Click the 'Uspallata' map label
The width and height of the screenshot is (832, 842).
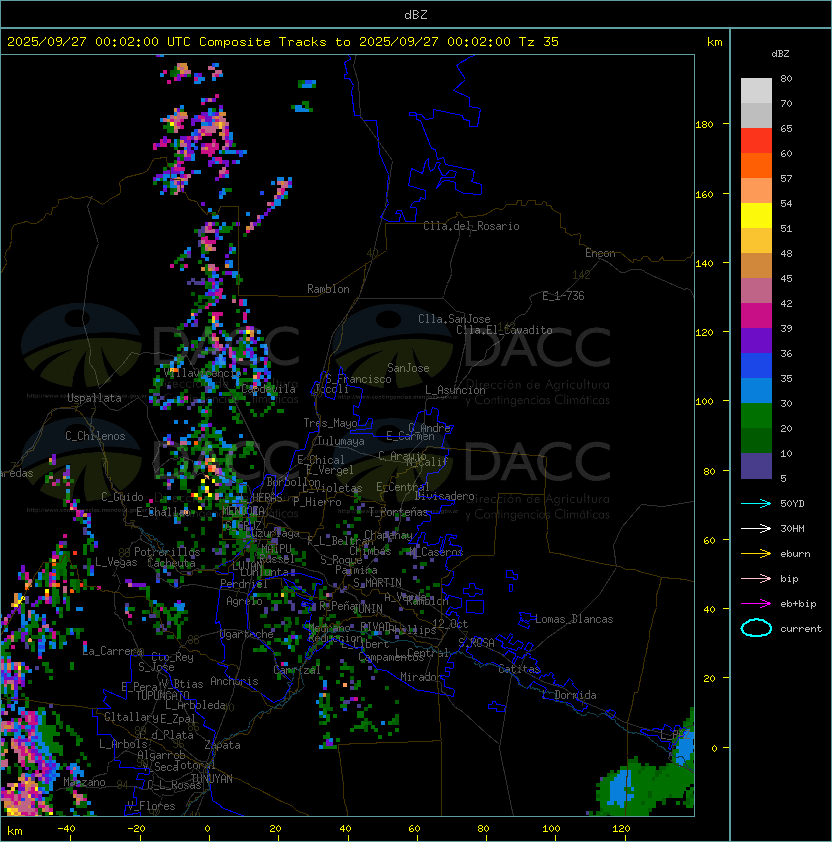tap(94, 398)
